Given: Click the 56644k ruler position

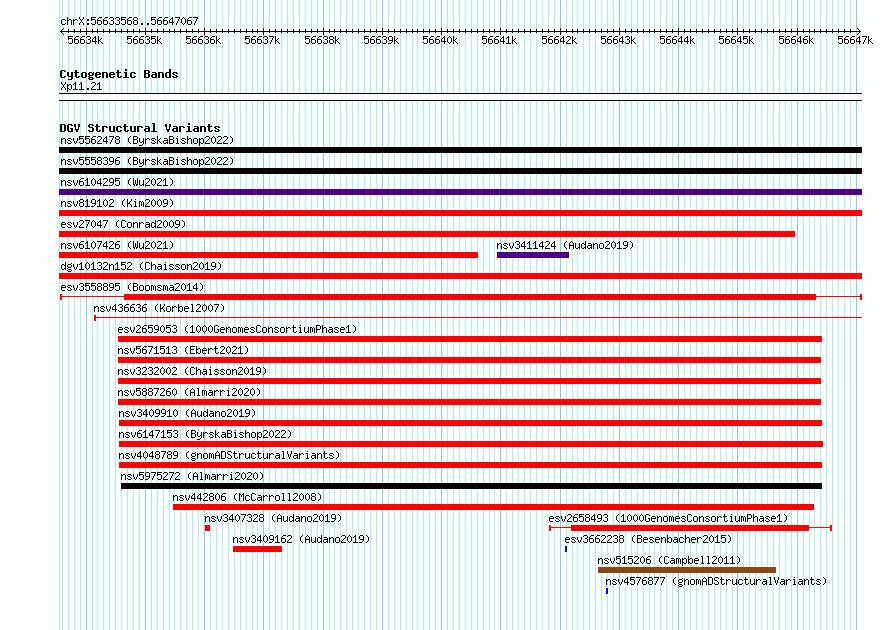Looking at the screenshot, I should coord(677,40).
